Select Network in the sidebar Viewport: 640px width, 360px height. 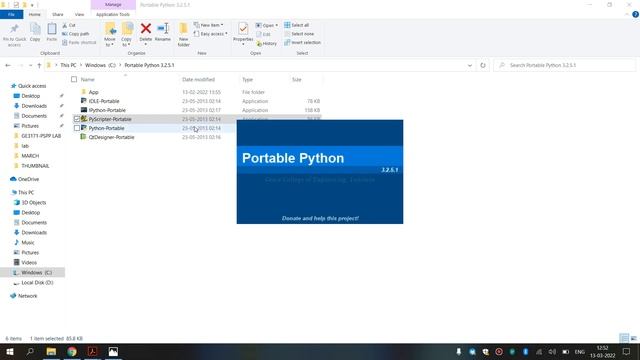[x=27, y=296]
